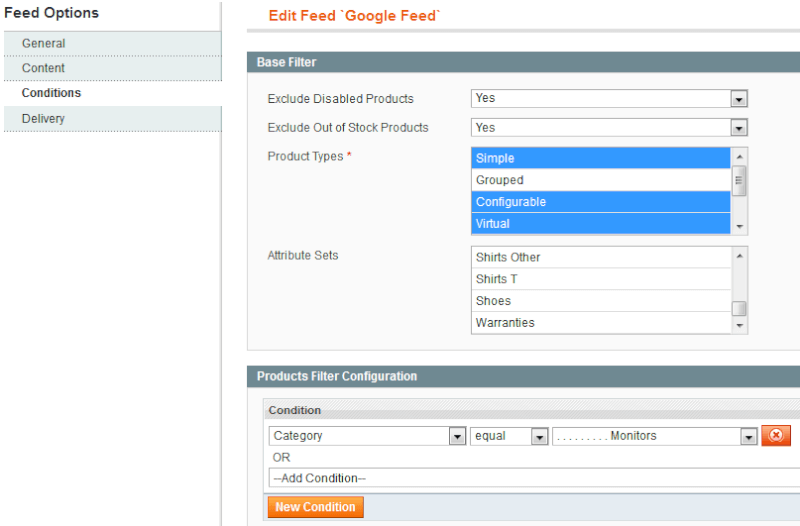Click the Attribute Sets label
This screenshot has width=800, height=526.
tap(303, 255)
